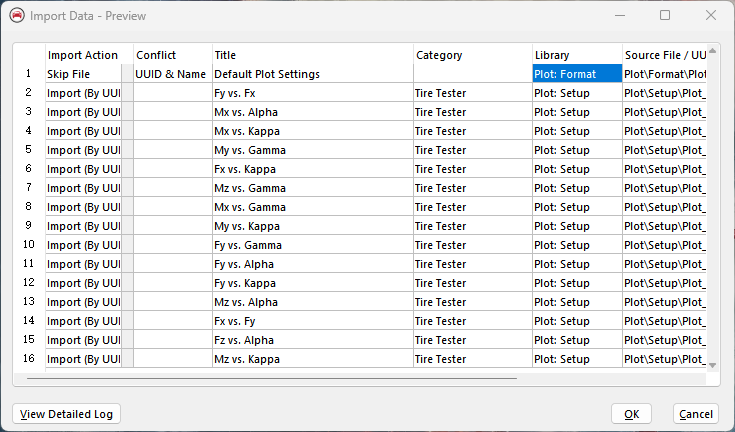735x432 pixels.
Task: Click the row 8 number header
Action: click(x=29, y=207)
